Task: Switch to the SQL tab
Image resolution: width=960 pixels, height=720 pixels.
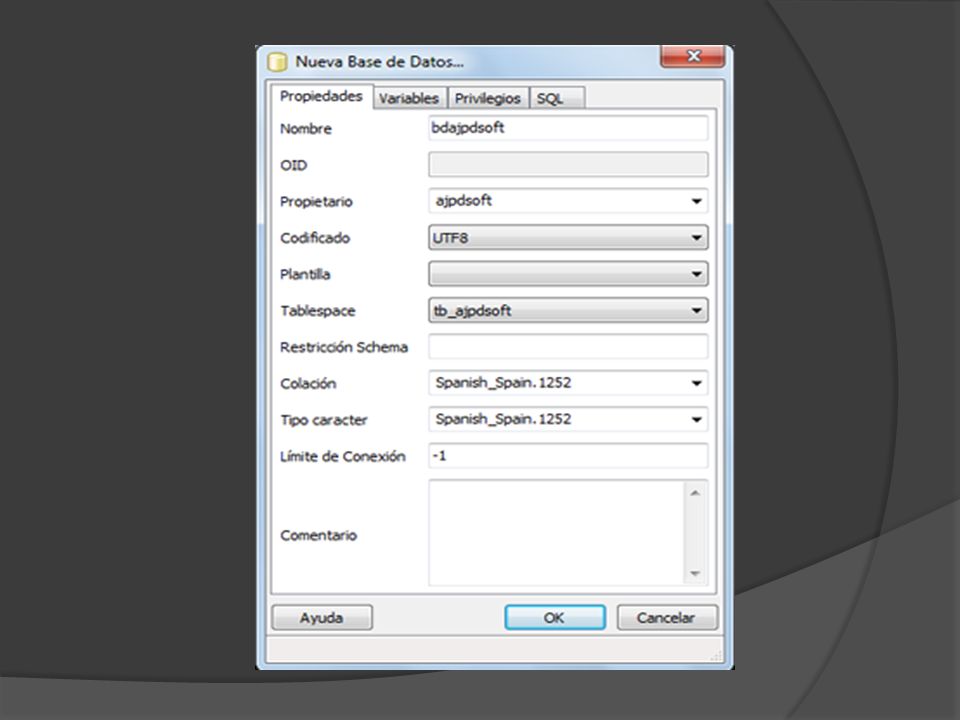Action: 557,98
